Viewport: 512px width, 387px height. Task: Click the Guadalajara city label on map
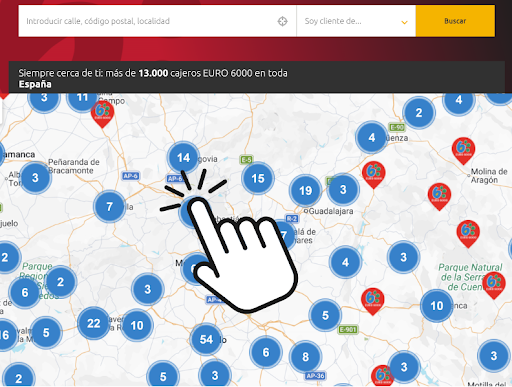point(331,211)
